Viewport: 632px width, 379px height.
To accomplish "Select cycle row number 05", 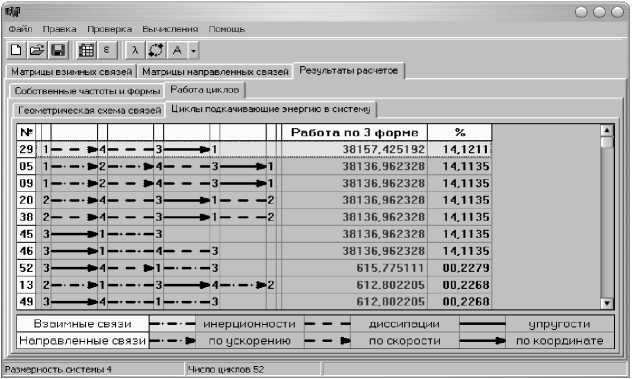I will point(254,166).
